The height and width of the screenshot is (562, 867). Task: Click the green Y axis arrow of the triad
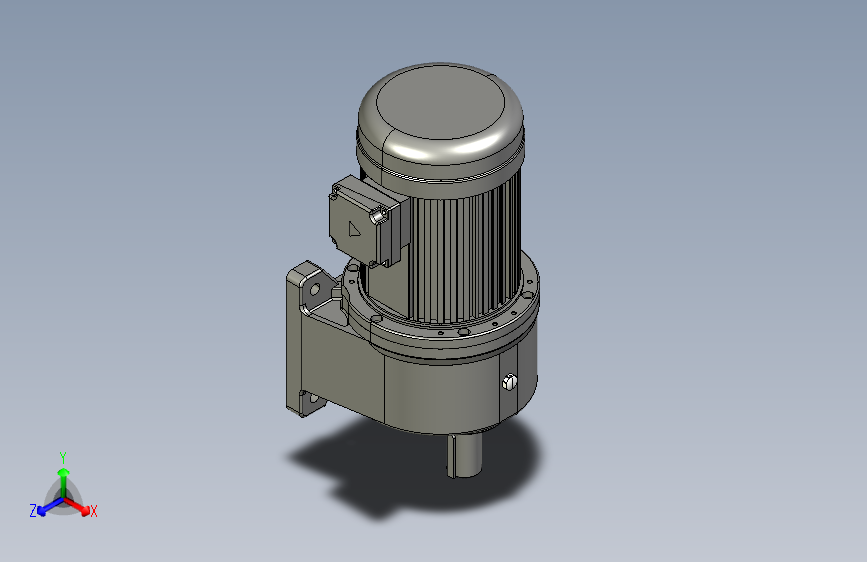64,482
